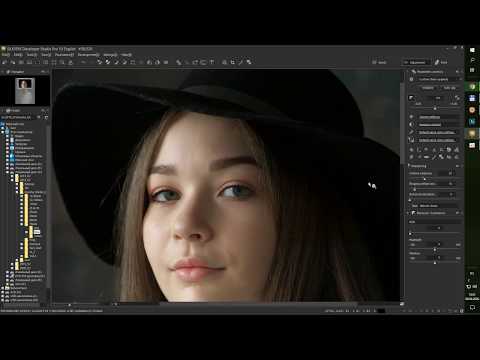This screenshot has width=480, height=360.
Task: Click the lowest slider handle in the right panel
Action: (435, 263)
